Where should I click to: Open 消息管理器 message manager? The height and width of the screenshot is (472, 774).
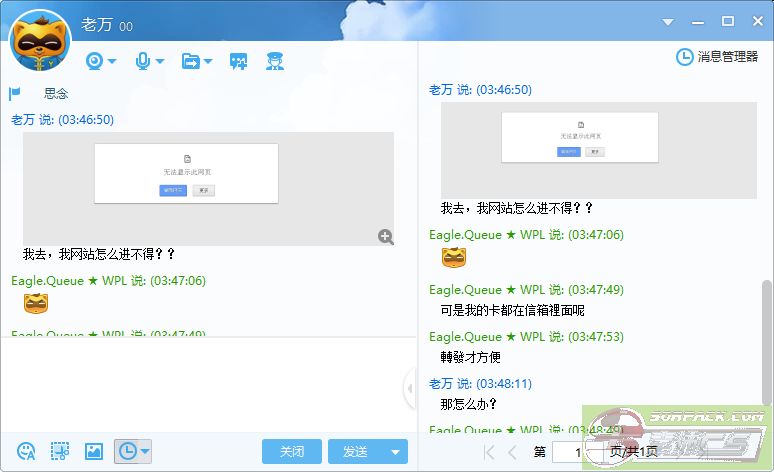point(728,57)
